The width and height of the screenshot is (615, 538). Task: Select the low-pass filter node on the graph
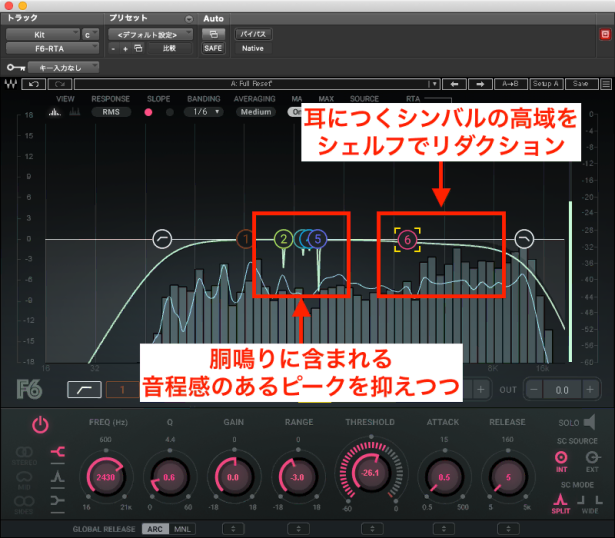[524, 239]
